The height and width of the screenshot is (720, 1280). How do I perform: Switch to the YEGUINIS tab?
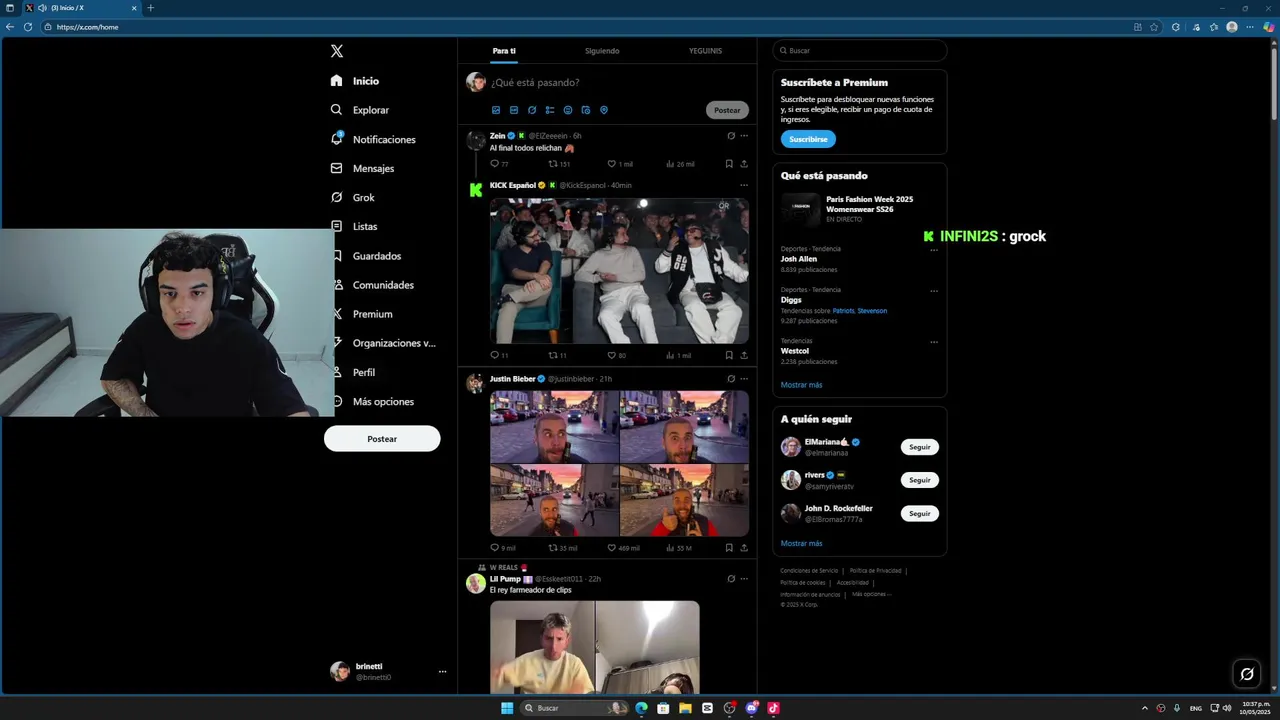(705, 51)
